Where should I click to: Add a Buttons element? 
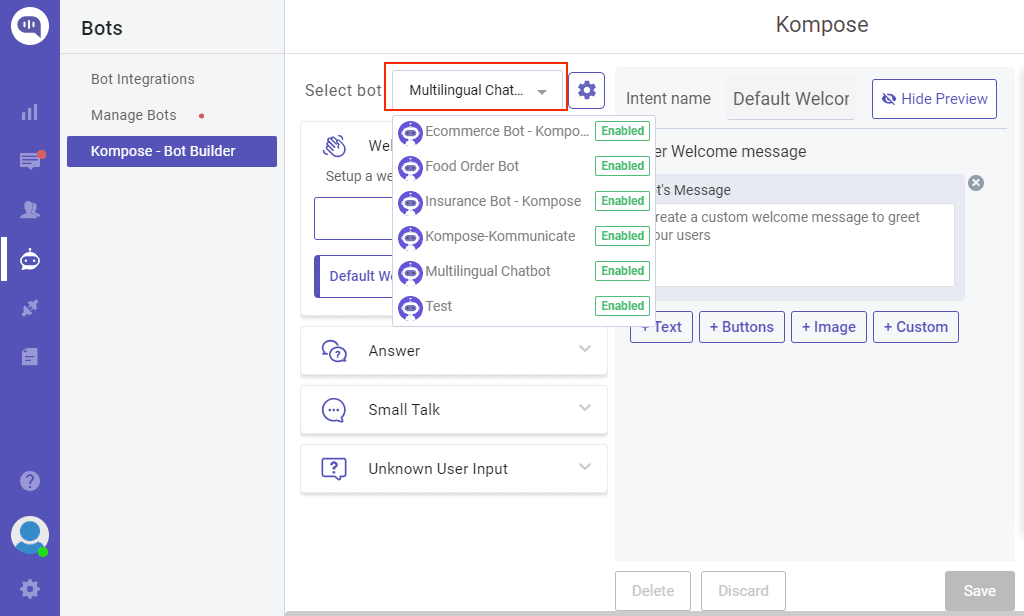(741, 327)
